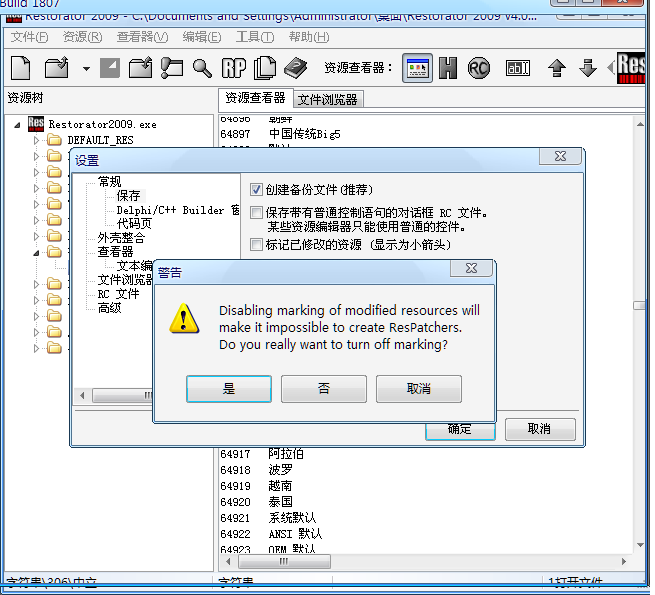
Task: Open the 查看器(V) menu
Action: click(x=142, y=37)
